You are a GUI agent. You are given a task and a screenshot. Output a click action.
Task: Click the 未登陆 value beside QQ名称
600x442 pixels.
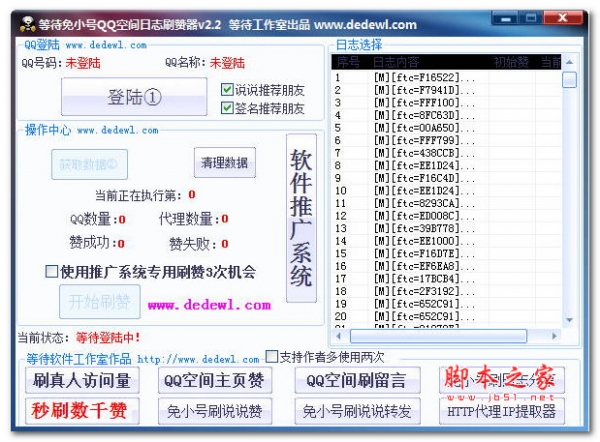coord(227,63)
